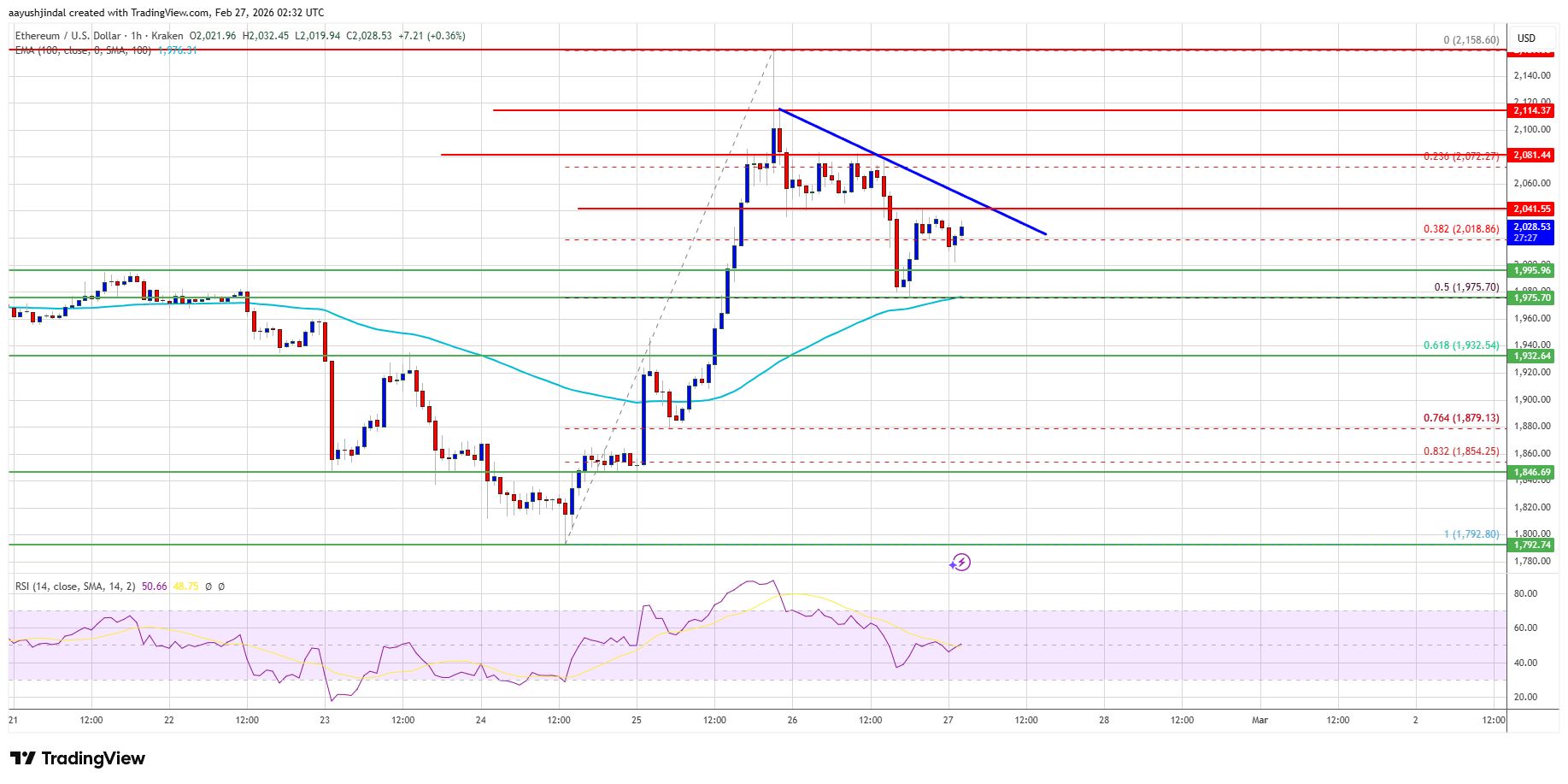Image resolution: width=1568 pixels, height=784 pixels.
Task: Click the yellow RSI average value 48.75
Action: [185, 586]
